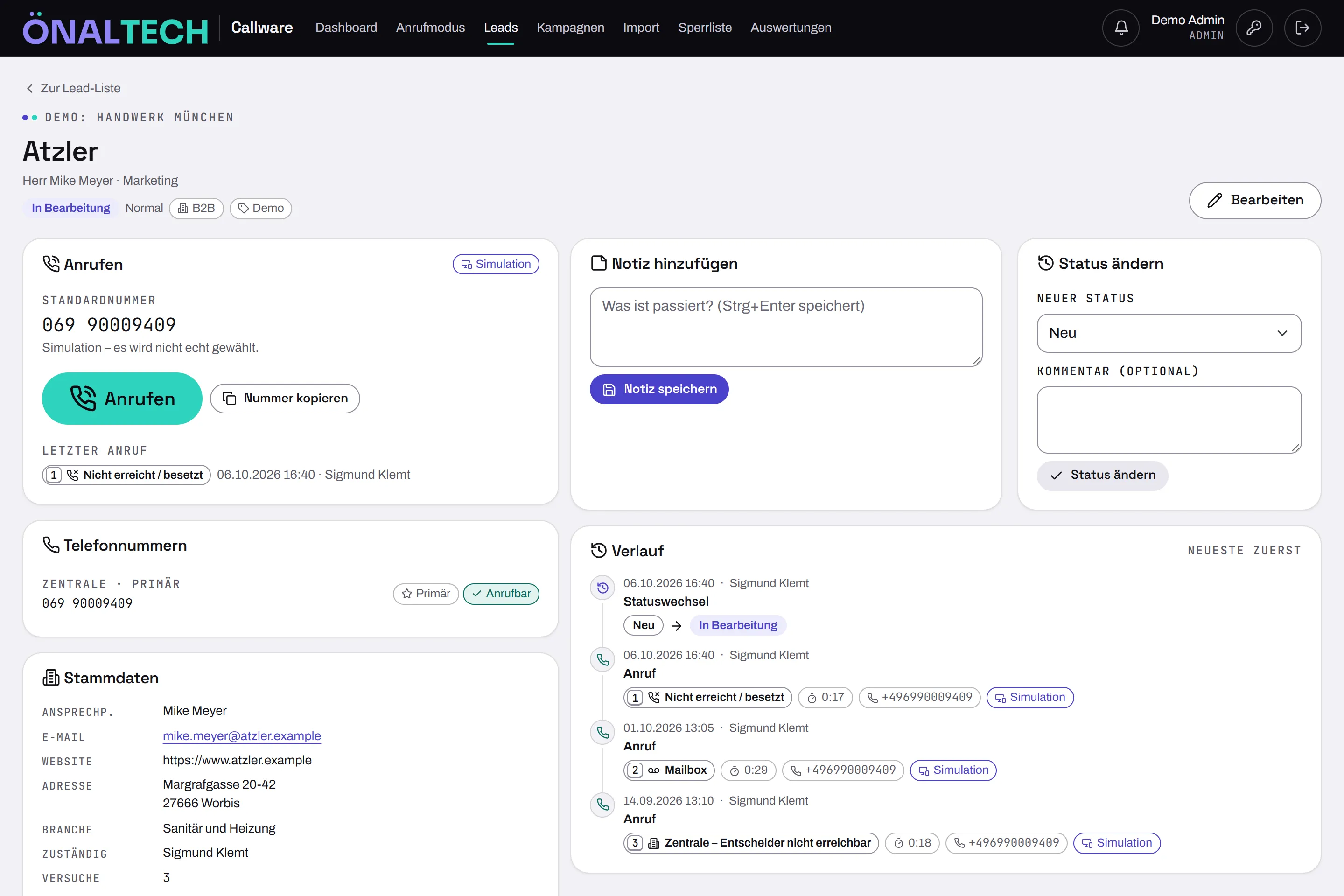
Task: Click phone icon of 01.10.2026 Anruf entry
Action: click(x=602, y=733)
